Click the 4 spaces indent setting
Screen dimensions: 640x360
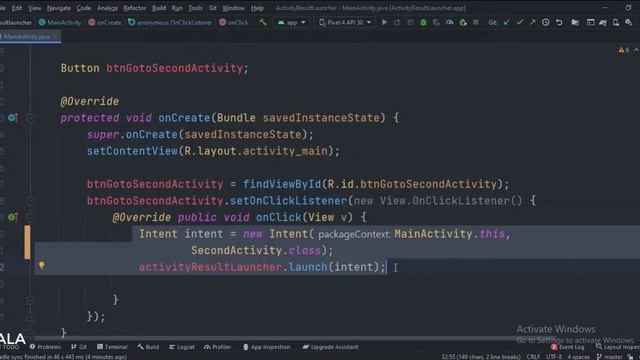578,357
